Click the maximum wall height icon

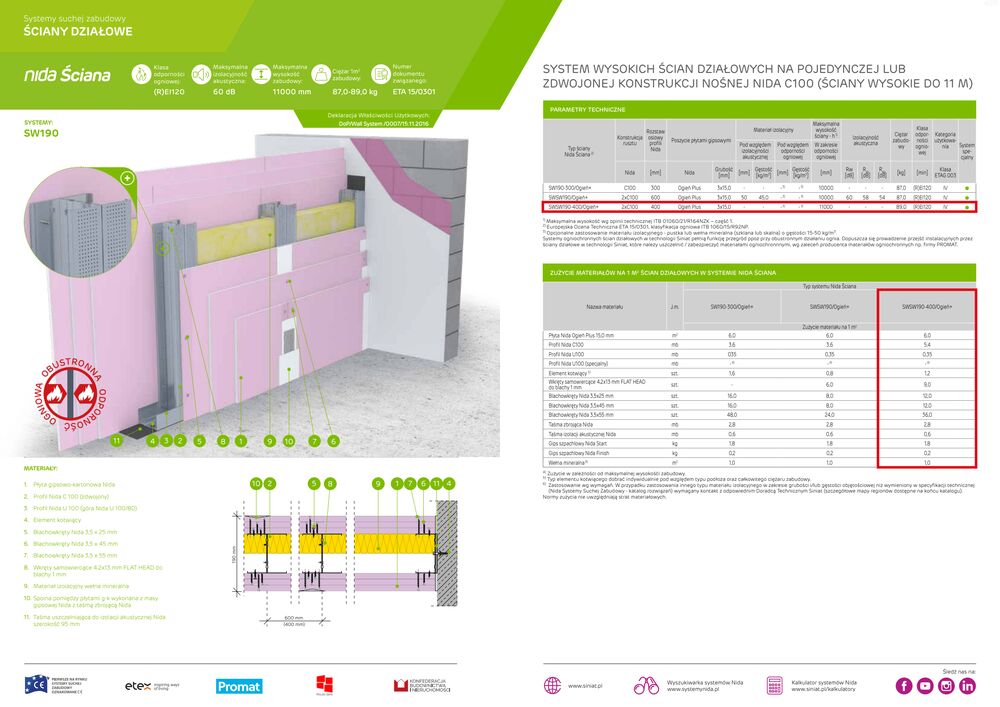coord(260,74)
